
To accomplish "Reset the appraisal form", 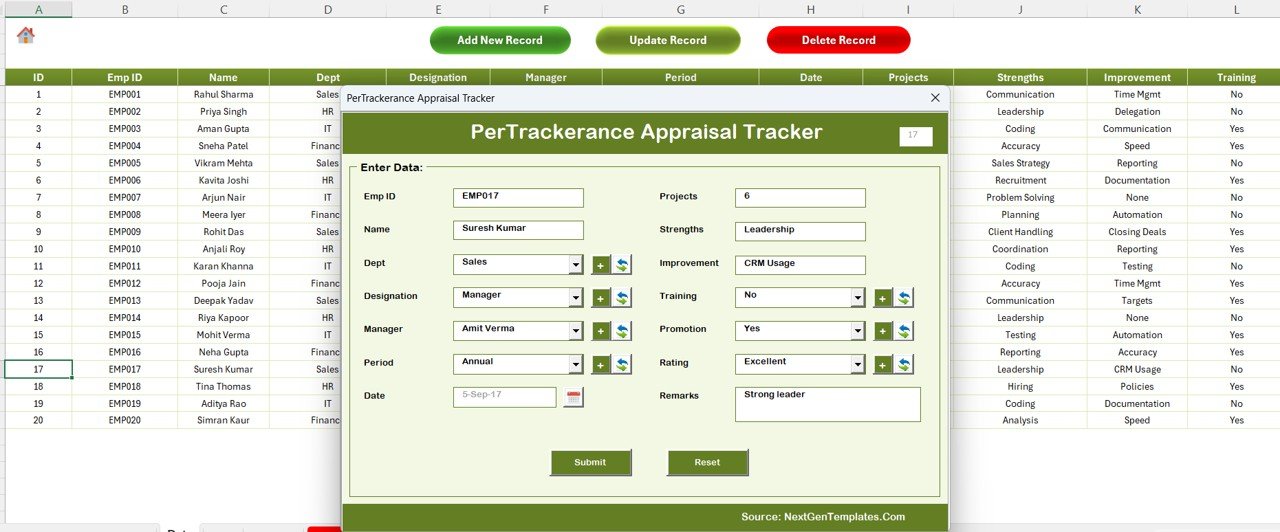I will click(x=707, y=463).
